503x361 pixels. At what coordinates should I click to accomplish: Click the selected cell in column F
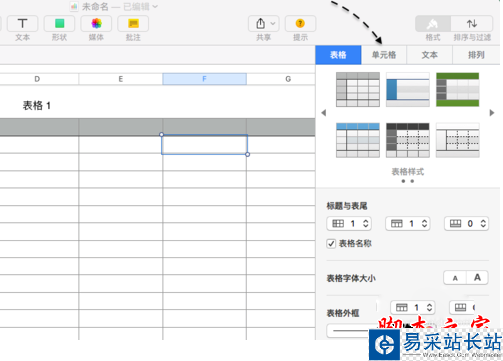tap(204, 144)
